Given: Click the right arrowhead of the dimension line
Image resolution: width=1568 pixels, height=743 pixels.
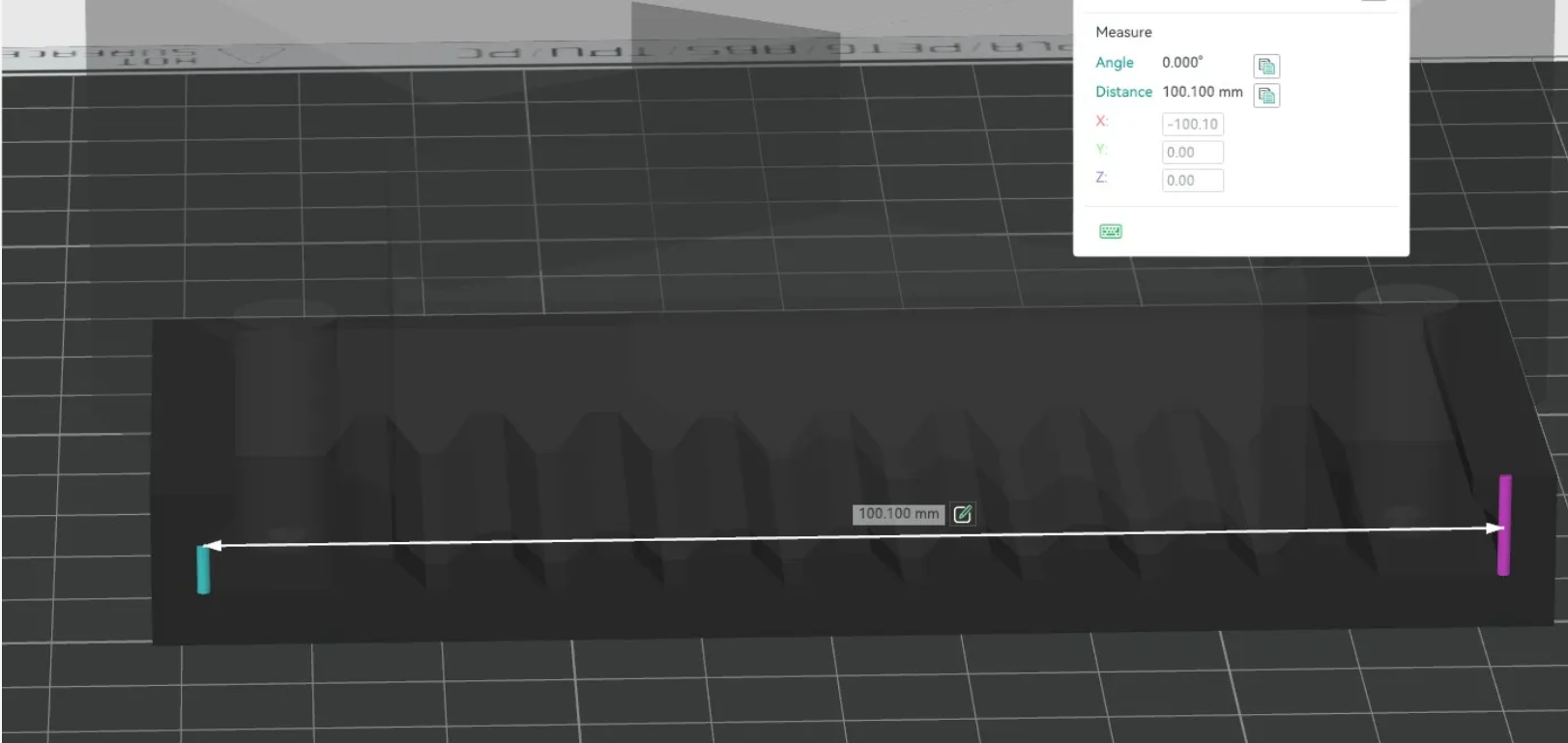Looking at the screenshot, I should click(x=1495, y=528).
